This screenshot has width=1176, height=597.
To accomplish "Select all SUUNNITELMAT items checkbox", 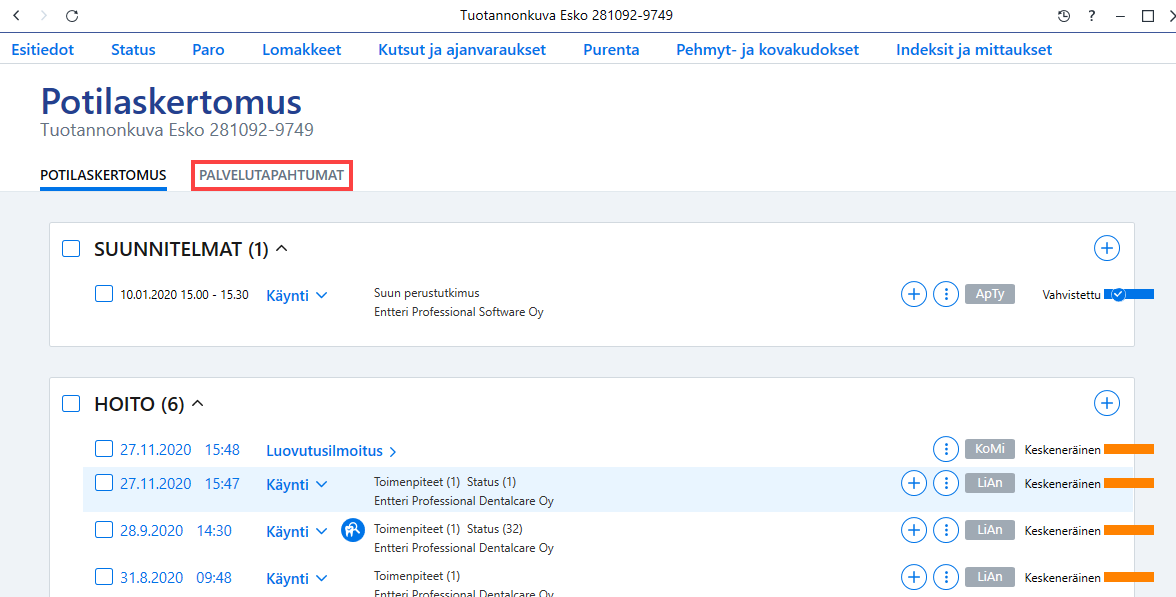I will click(x=71, y=248).
